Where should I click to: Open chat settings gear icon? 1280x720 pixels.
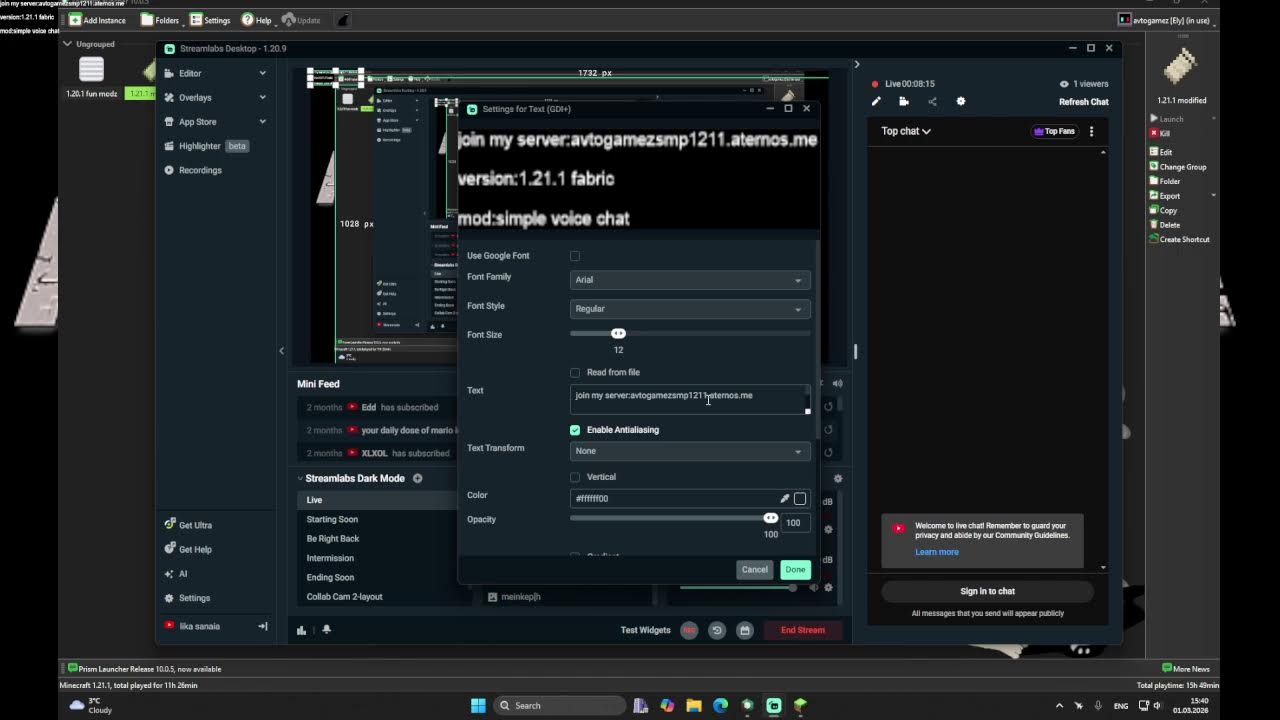[x=961, y=101]
